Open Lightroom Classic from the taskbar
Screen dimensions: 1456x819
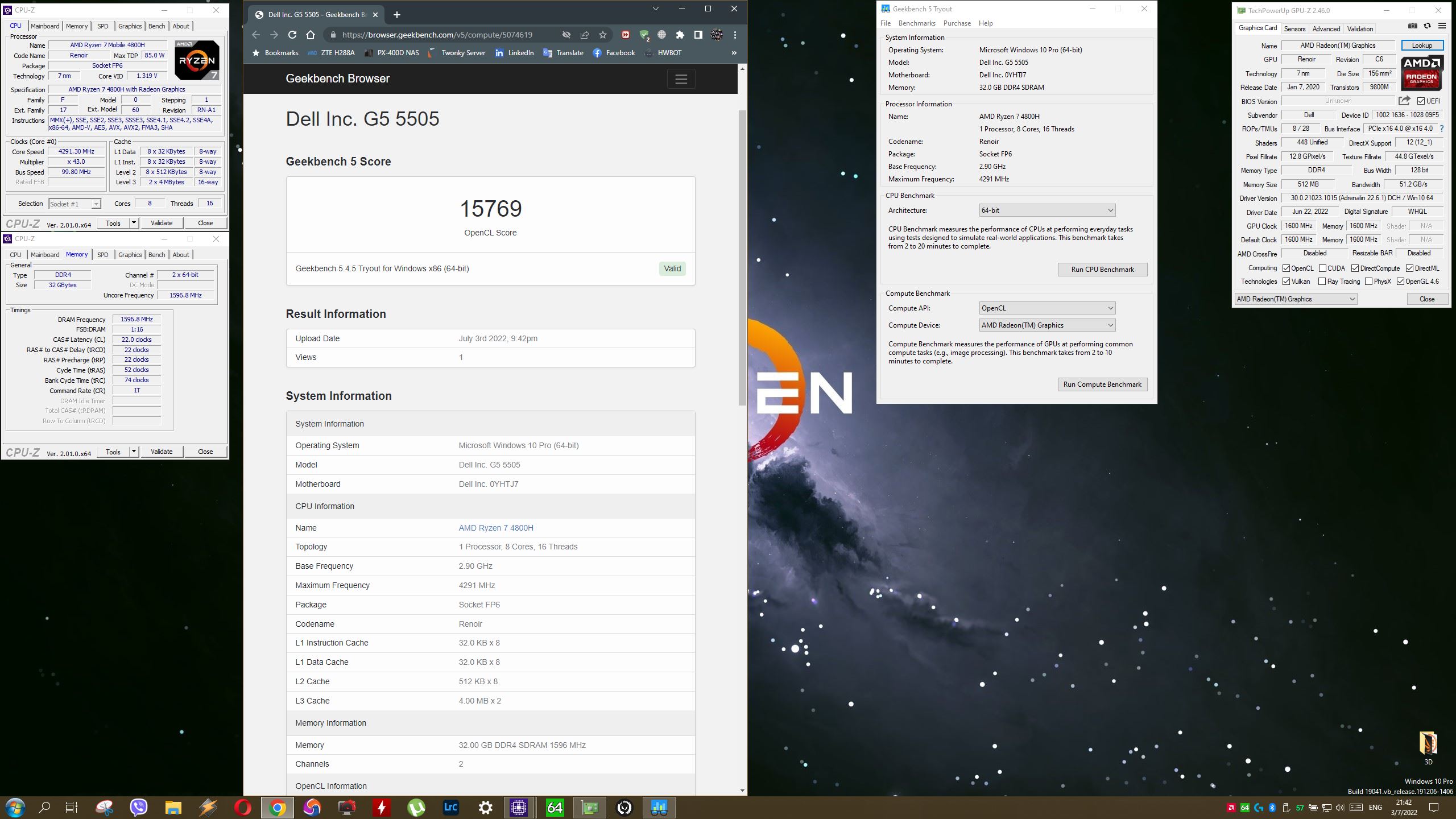pyautogui.click(x=450, y=807)
